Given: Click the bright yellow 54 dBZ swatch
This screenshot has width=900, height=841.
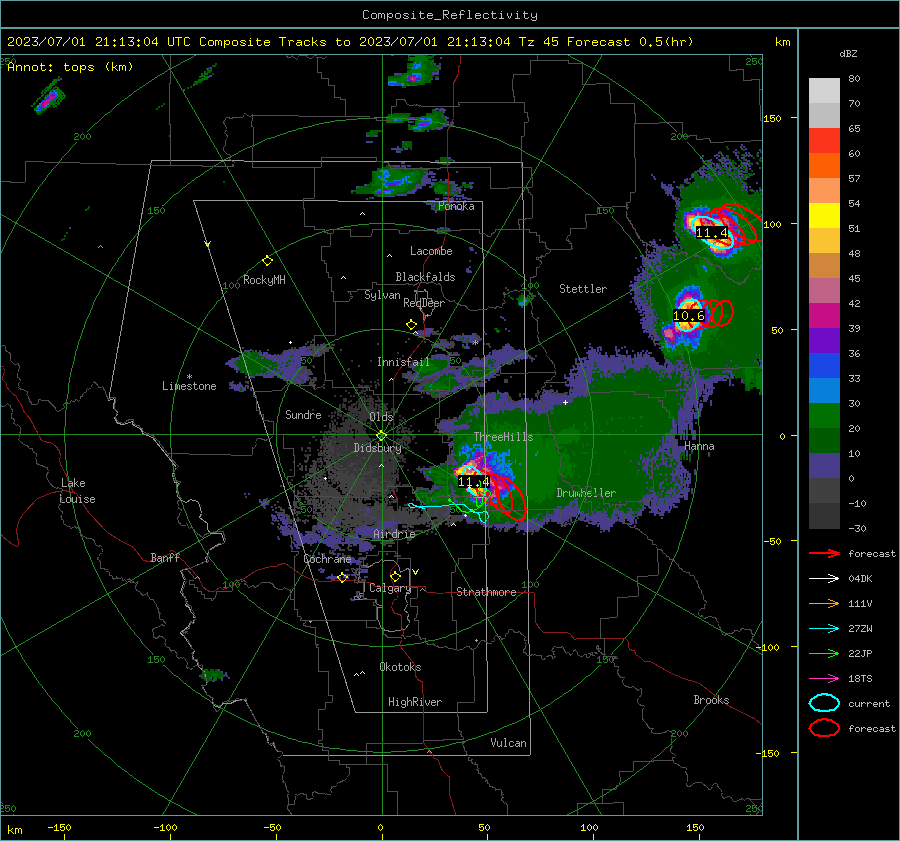Looking at the screenshot, I should click(824, 216).
